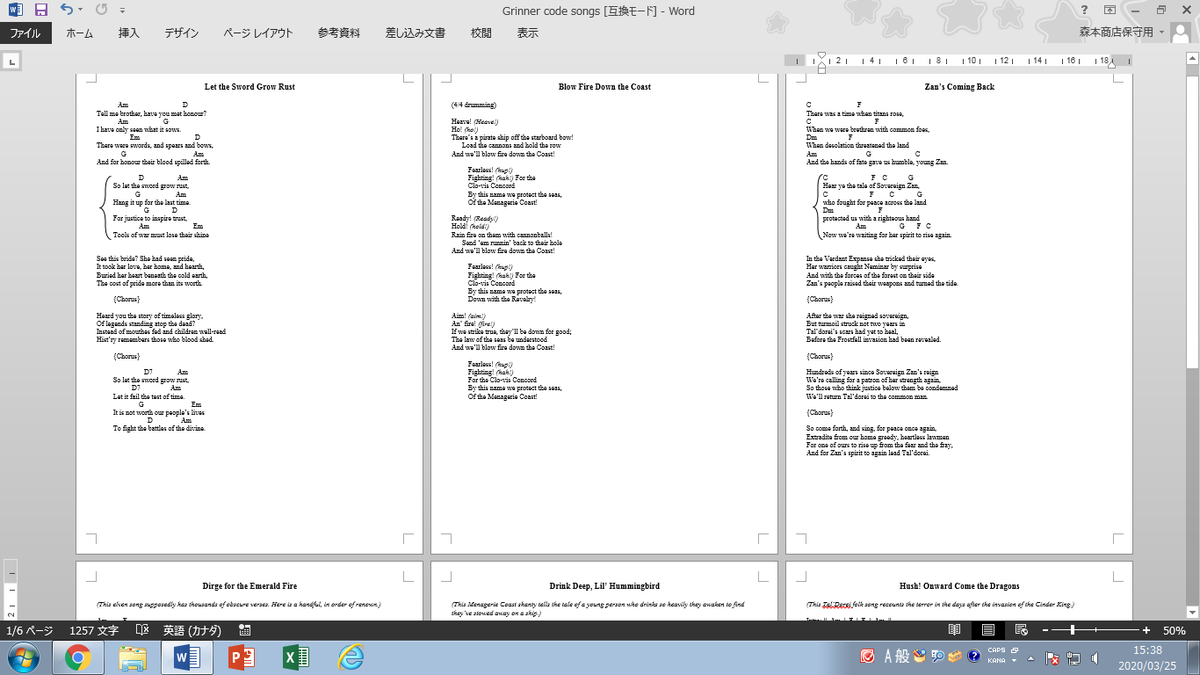
Task: Click the "(4/4 drumming)" line
Action: tap(474, 105)
